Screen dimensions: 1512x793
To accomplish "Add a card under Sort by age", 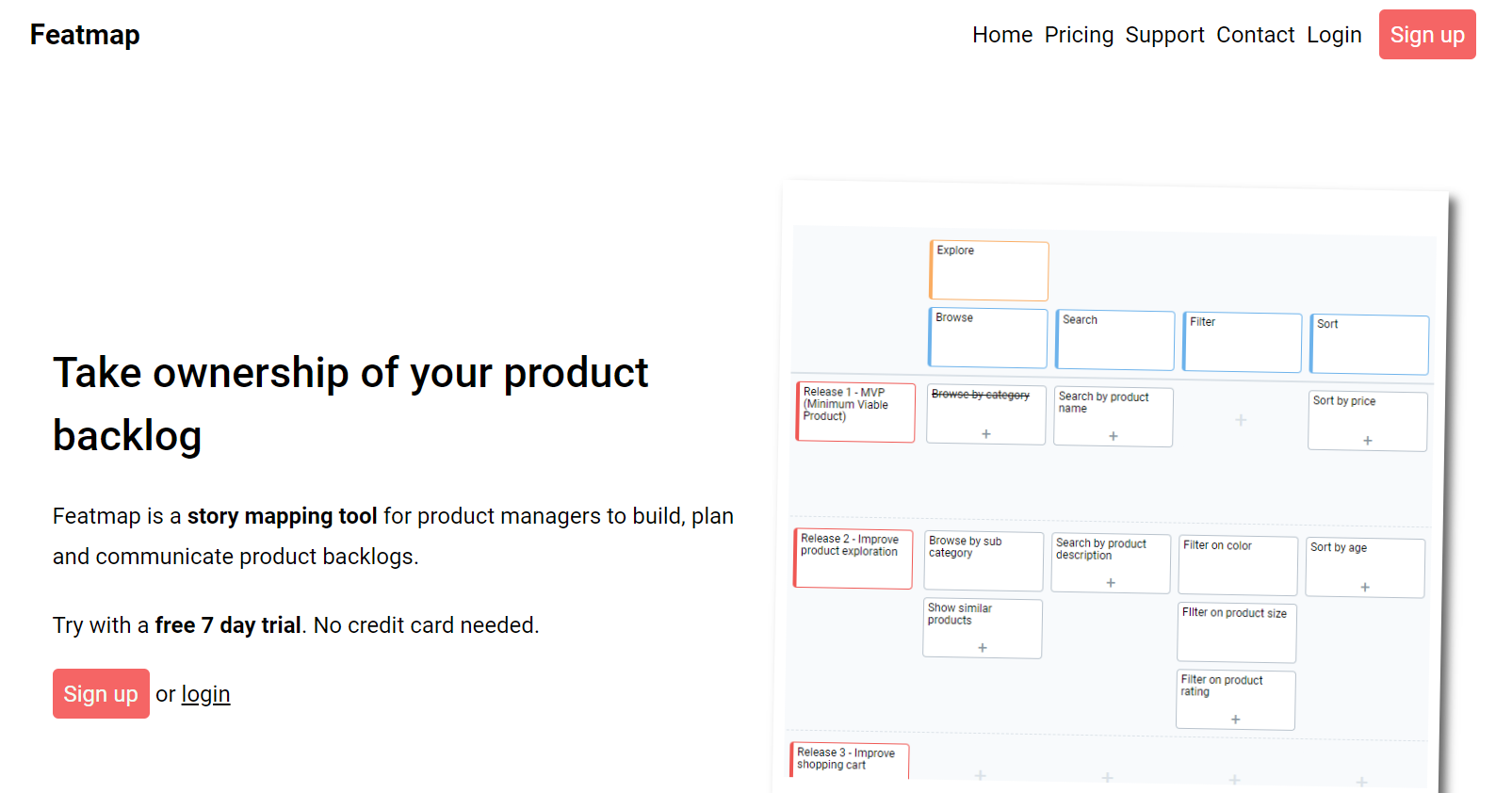I will point(1364,586).
